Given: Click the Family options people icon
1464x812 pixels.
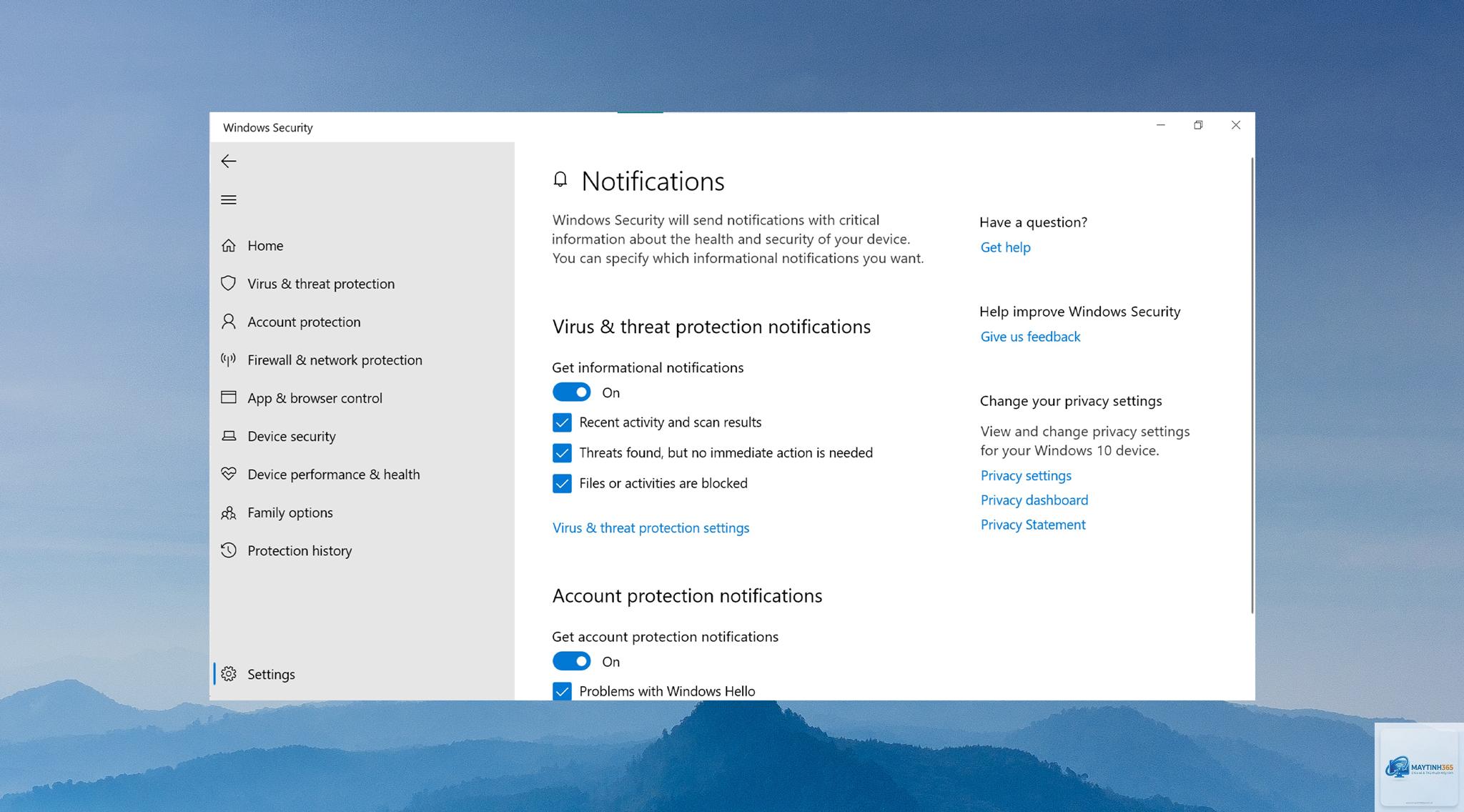Looking at the screenshot, I should 229,513.
